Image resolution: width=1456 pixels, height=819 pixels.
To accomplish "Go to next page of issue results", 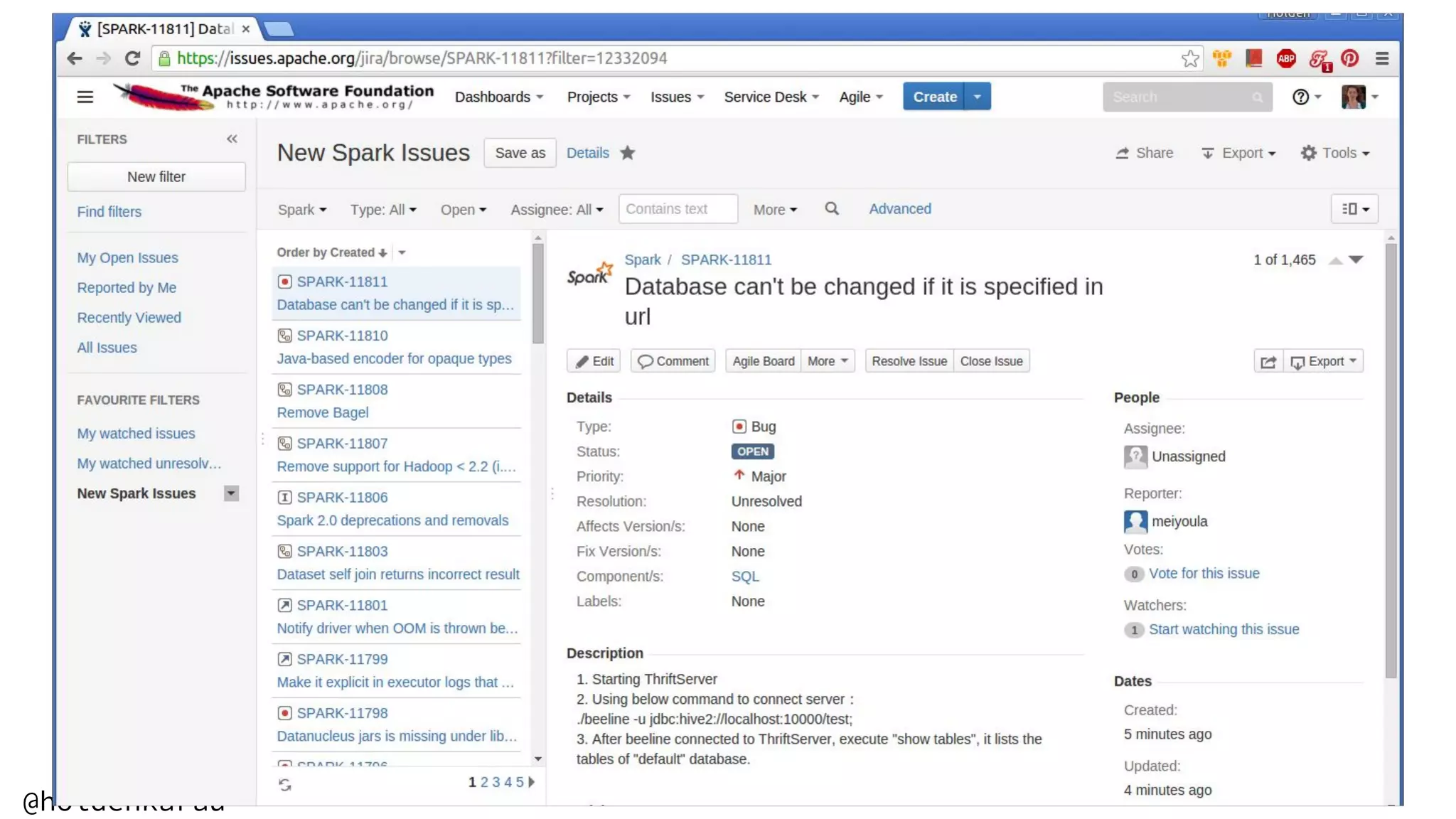I will point(532,782).
